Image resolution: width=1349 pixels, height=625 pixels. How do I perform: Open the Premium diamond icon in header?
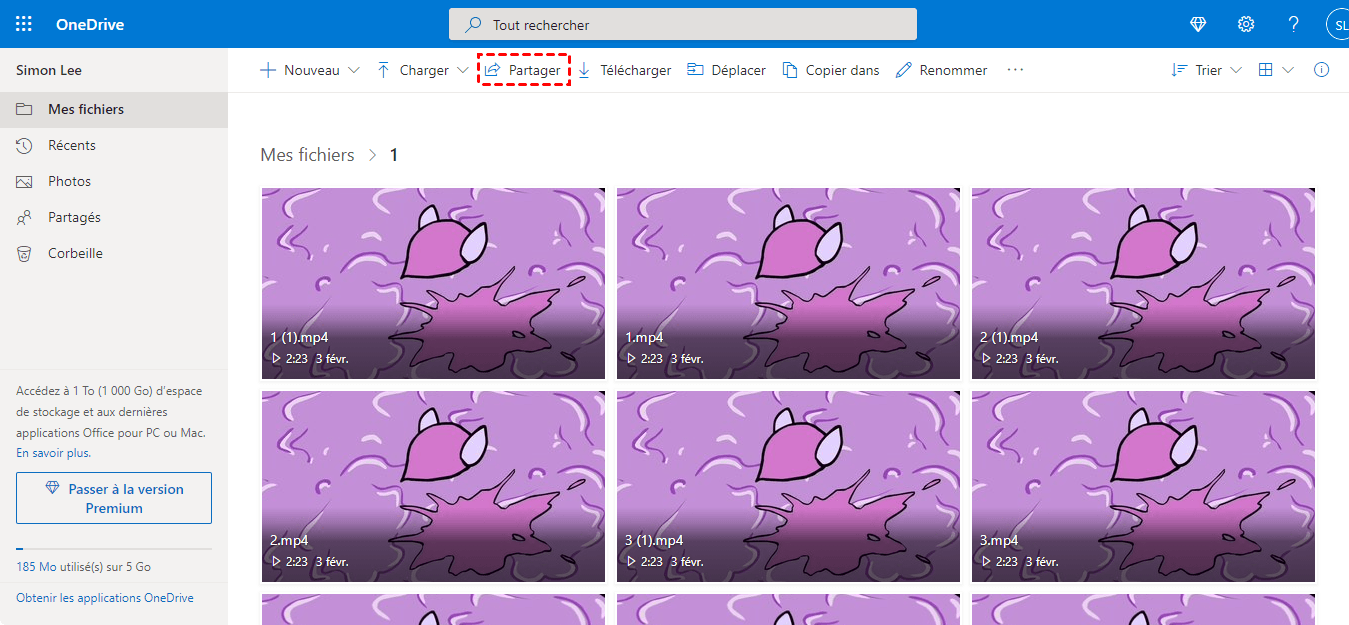[x=1198, y=24]
